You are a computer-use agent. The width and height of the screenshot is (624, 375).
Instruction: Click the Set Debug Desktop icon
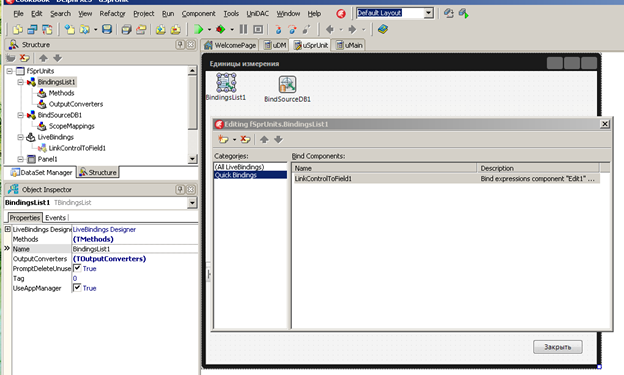[x=463, y=13]
